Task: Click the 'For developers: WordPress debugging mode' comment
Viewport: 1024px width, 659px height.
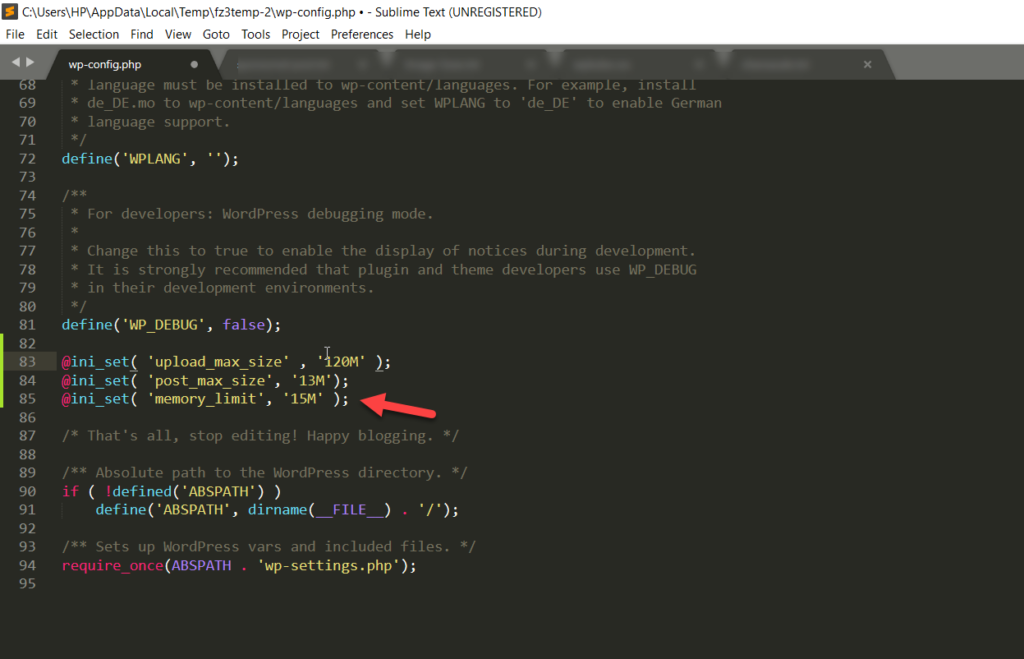Action: tap(252, 214)
